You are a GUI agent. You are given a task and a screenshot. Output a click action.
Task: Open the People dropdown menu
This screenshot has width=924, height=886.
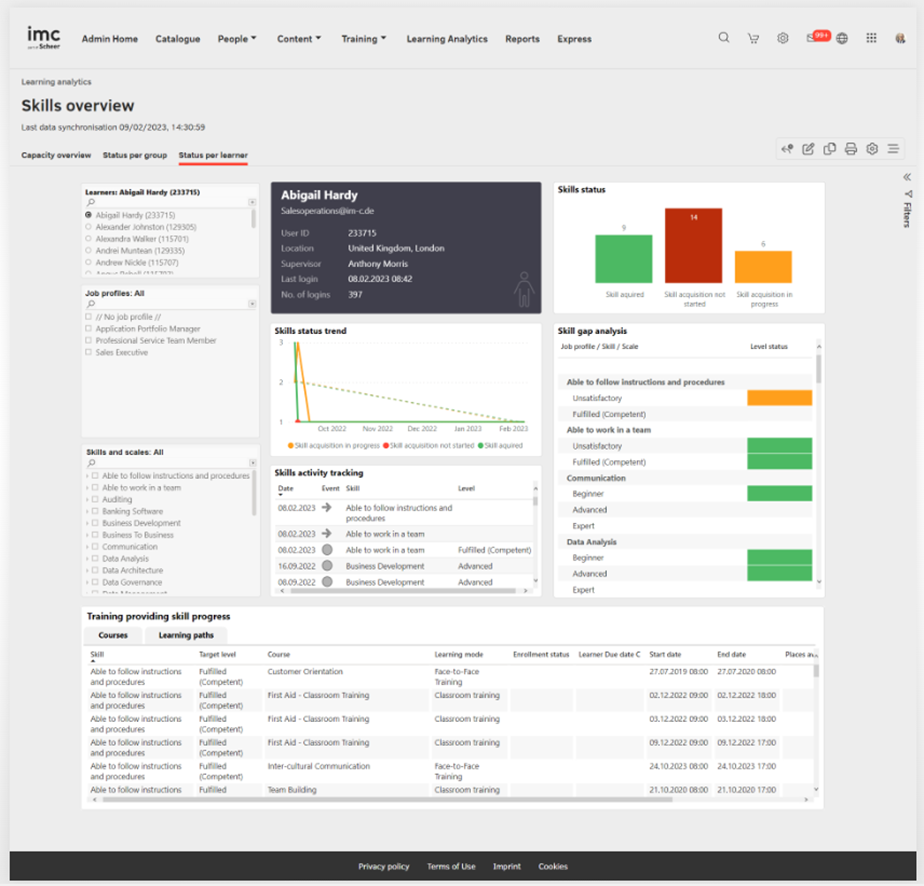(x=237, y=39)
